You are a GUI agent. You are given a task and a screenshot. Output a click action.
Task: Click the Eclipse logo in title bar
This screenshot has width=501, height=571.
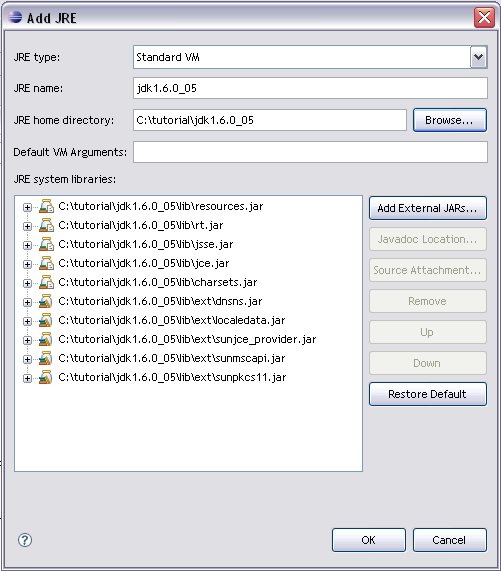click(x=15, y=17)
